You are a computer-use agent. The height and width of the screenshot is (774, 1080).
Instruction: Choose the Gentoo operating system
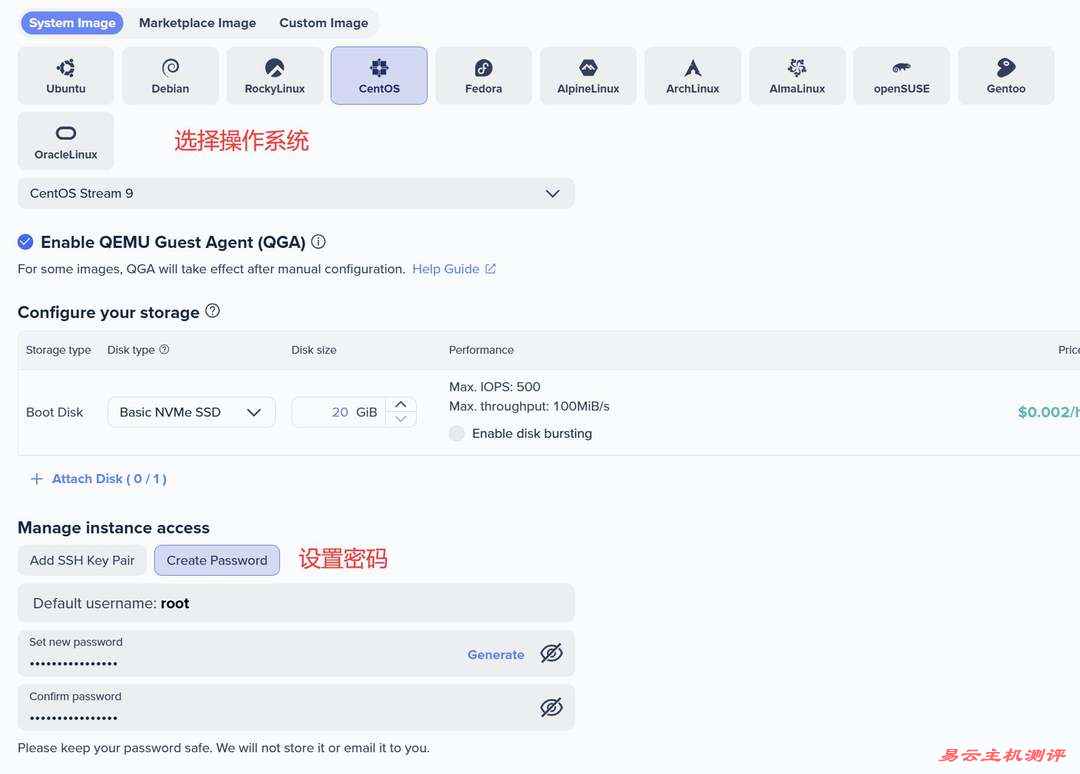1005,74
